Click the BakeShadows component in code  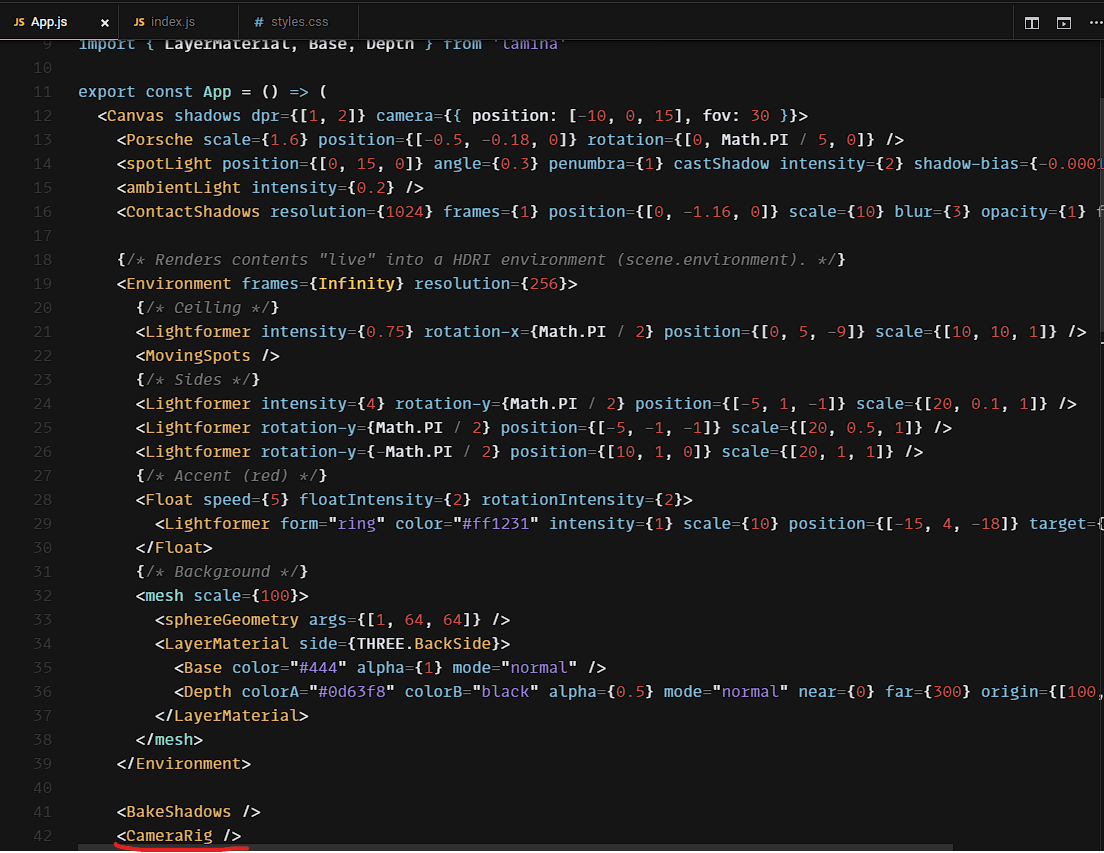coord(178,811)
